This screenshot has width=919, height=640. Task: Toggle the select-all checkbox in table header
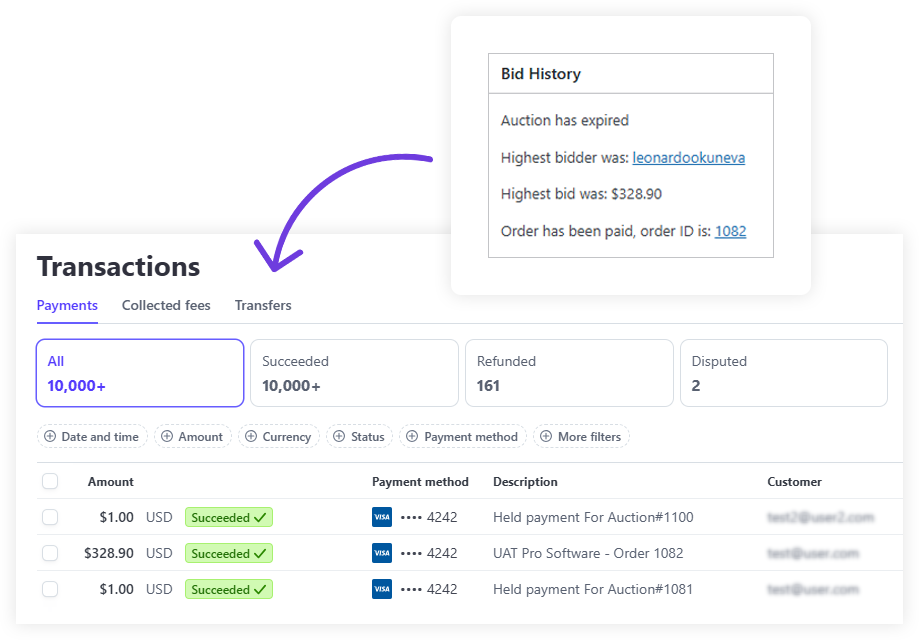50,481
